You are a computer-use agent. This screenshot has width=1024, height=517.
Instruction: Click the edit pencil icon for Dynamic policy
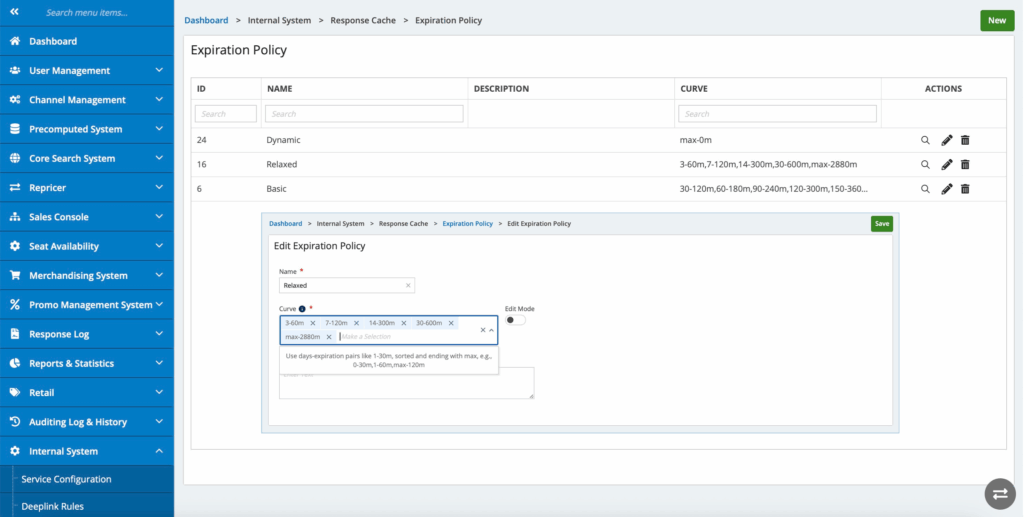pyautogui.click(x=947, y=140)
